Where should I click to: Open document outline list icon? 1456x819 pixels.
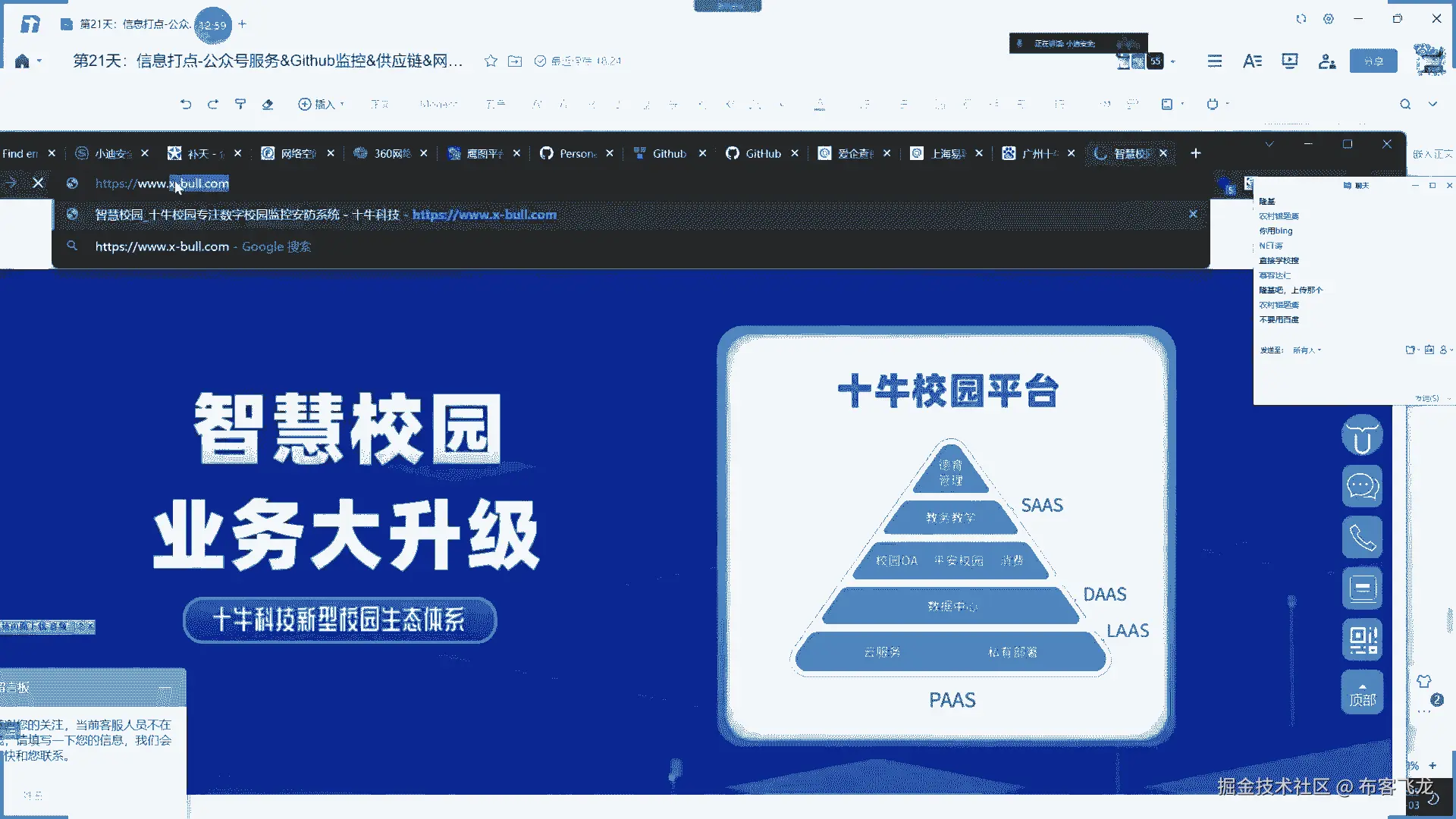pos(1214,61)
